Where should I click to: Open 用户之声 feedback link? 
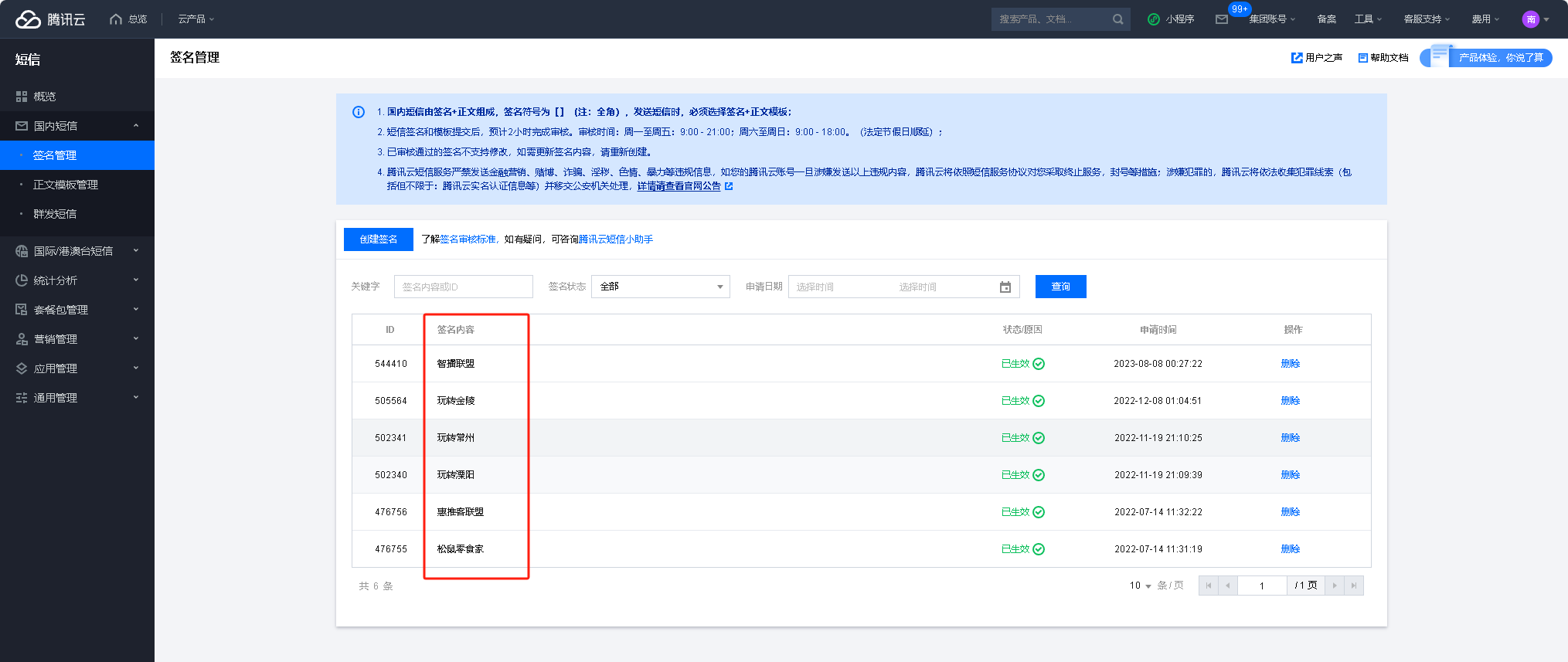coord(1317,58)
